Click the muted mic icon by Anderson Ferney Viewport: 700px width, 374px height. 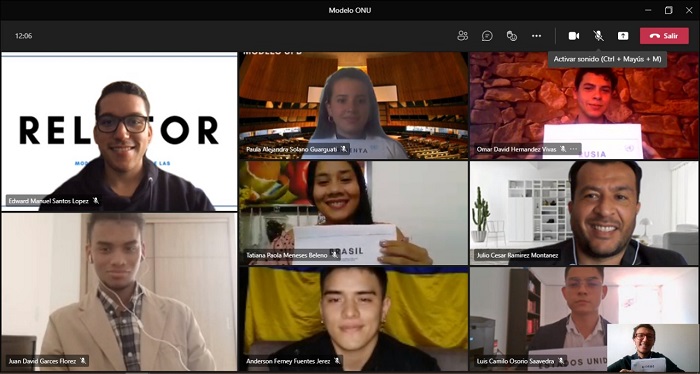337,361
